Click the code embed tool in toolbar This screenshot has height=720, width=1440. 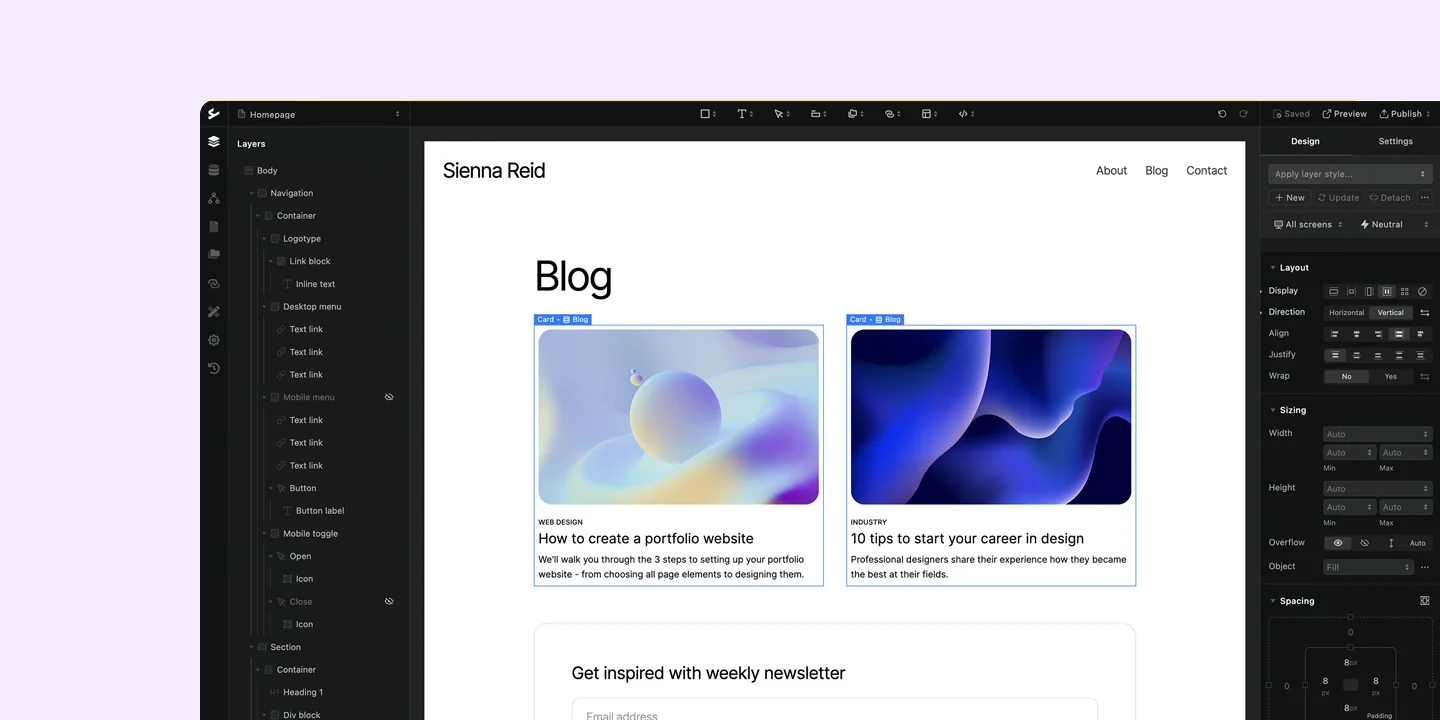965,114
